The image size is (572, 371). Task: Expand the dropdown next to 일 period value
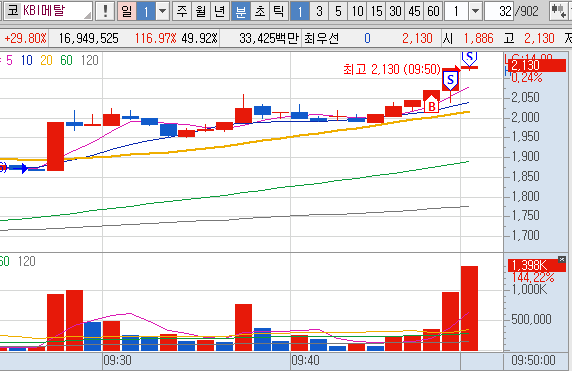pos(162,11)
